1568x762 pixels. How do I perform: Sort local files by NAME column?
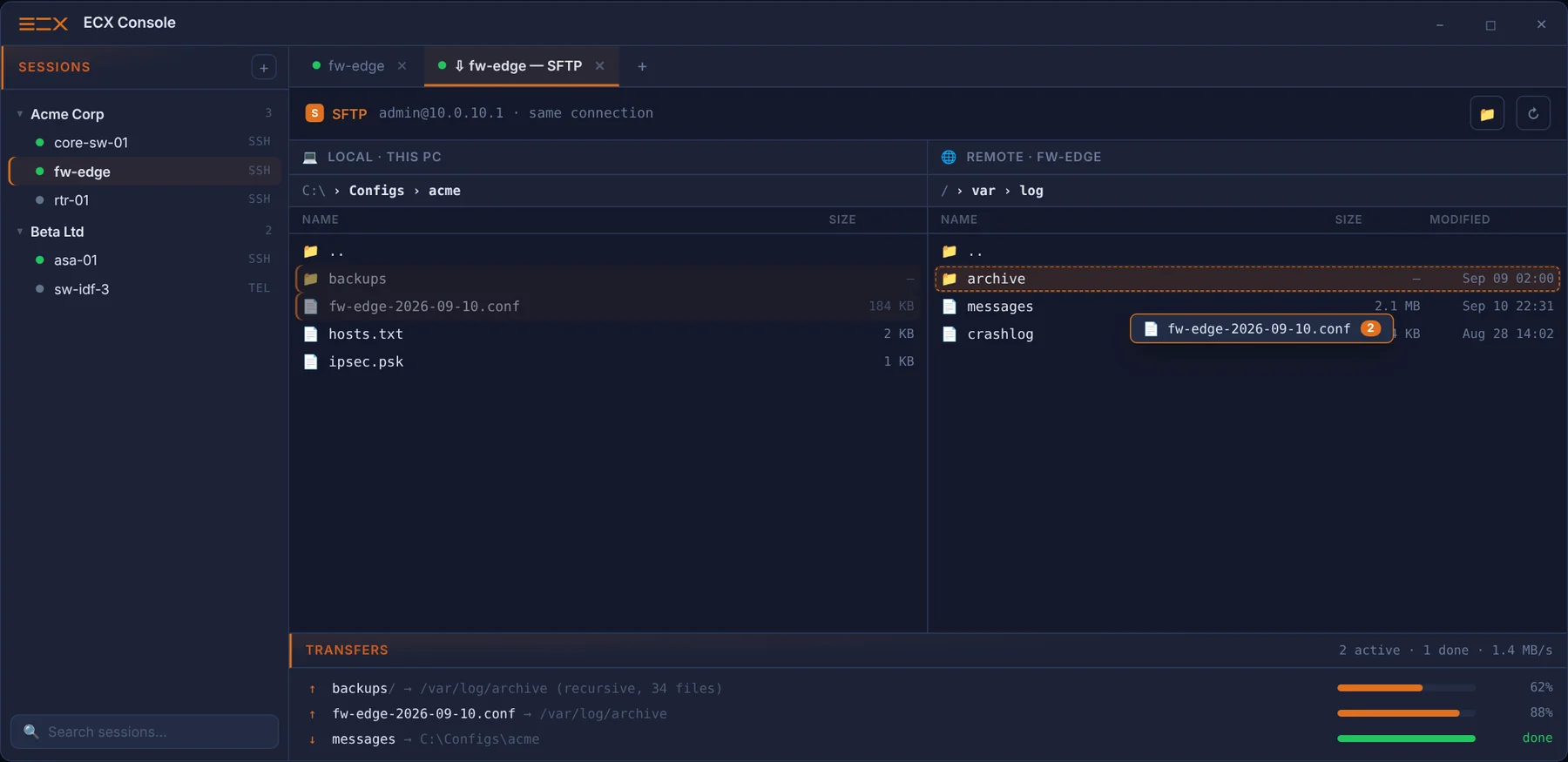click(x=321, y=219)
